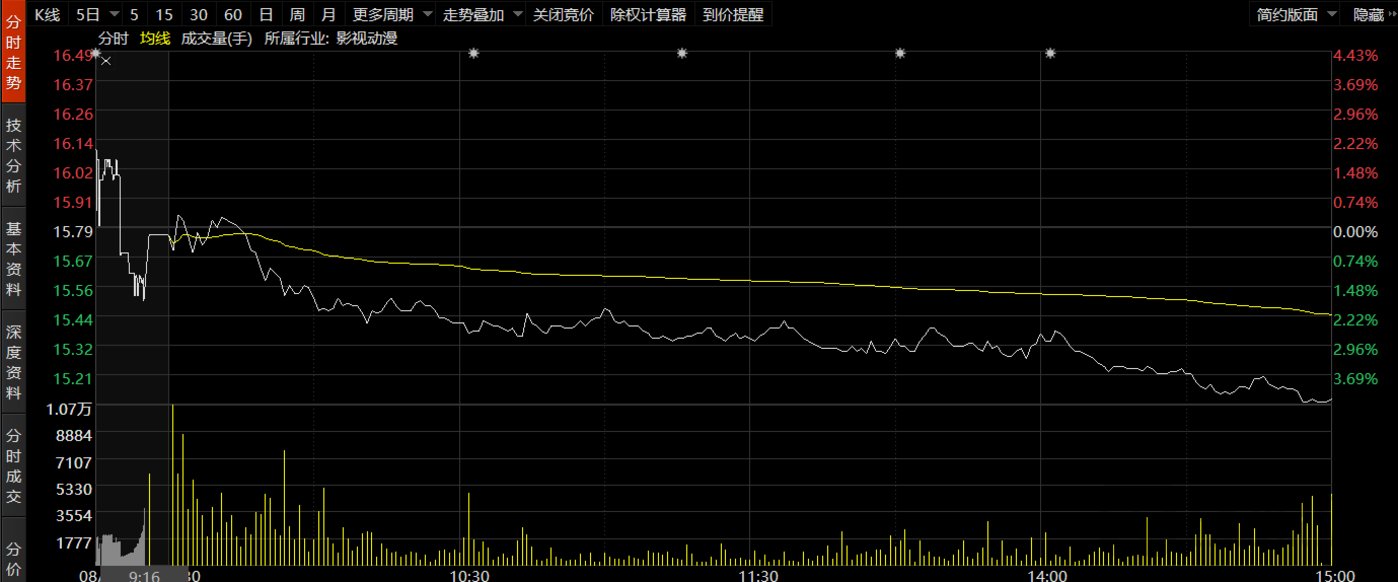Open the 影视动漫 industry link
This screenshot has width=1398, height=582.
[x=367, y=39]
